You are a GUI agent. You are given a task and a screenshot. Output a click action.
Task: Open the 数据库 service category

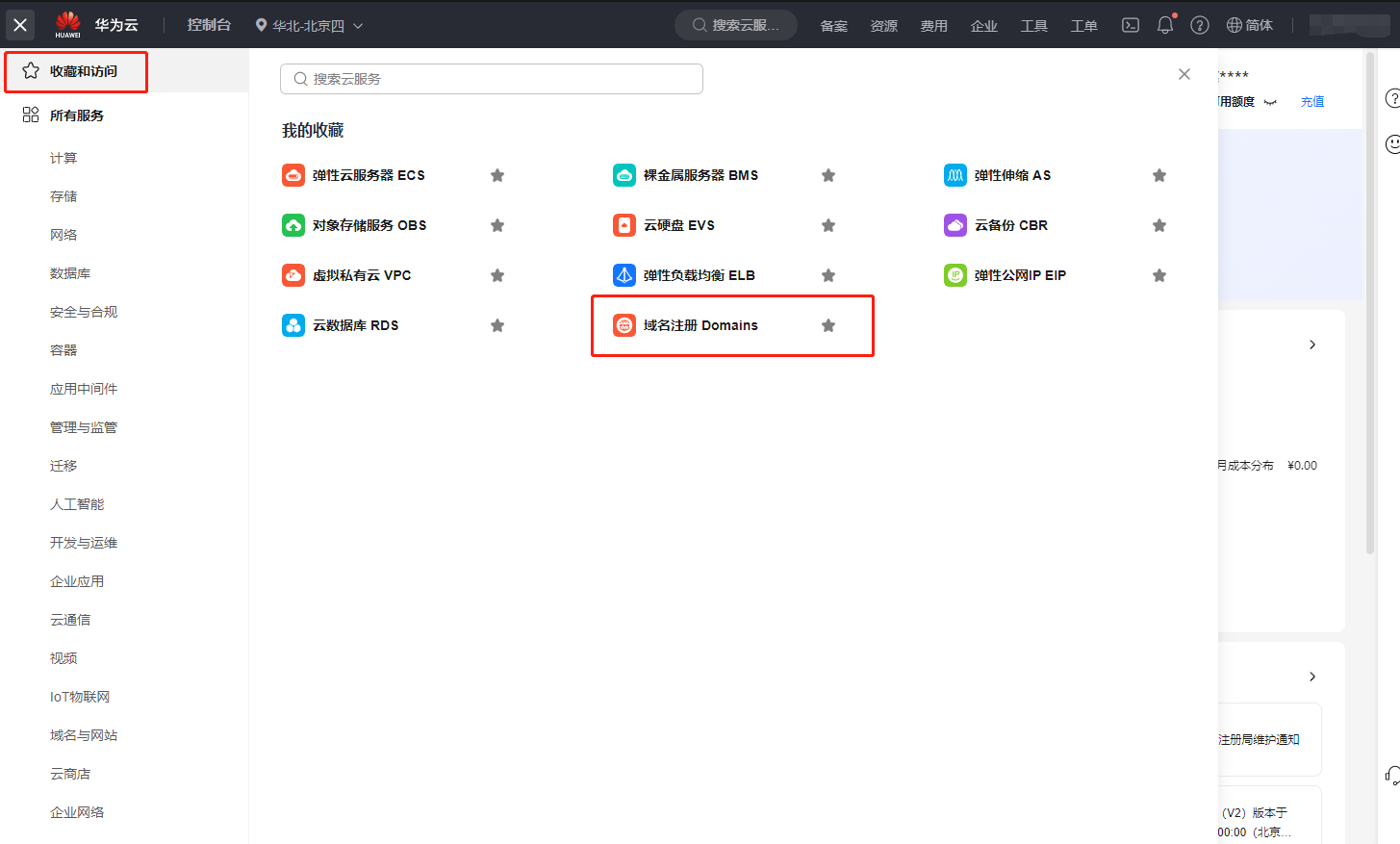click(70, 273)
